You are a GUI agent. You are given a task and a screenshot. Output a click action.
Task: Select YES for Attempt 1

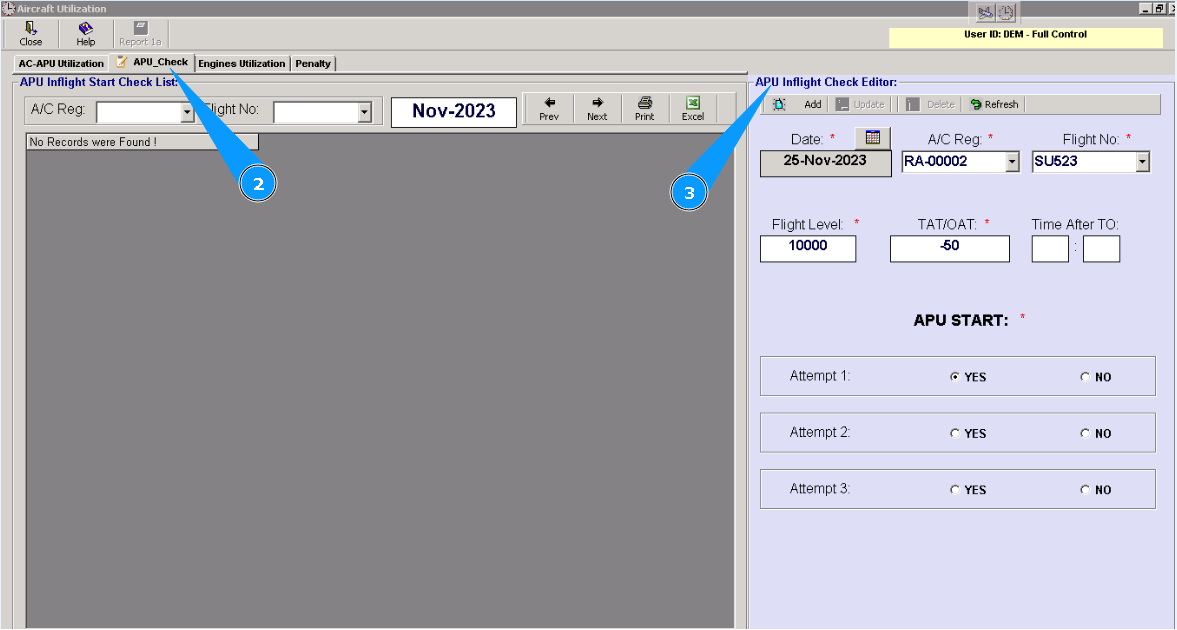pos(955,377)
